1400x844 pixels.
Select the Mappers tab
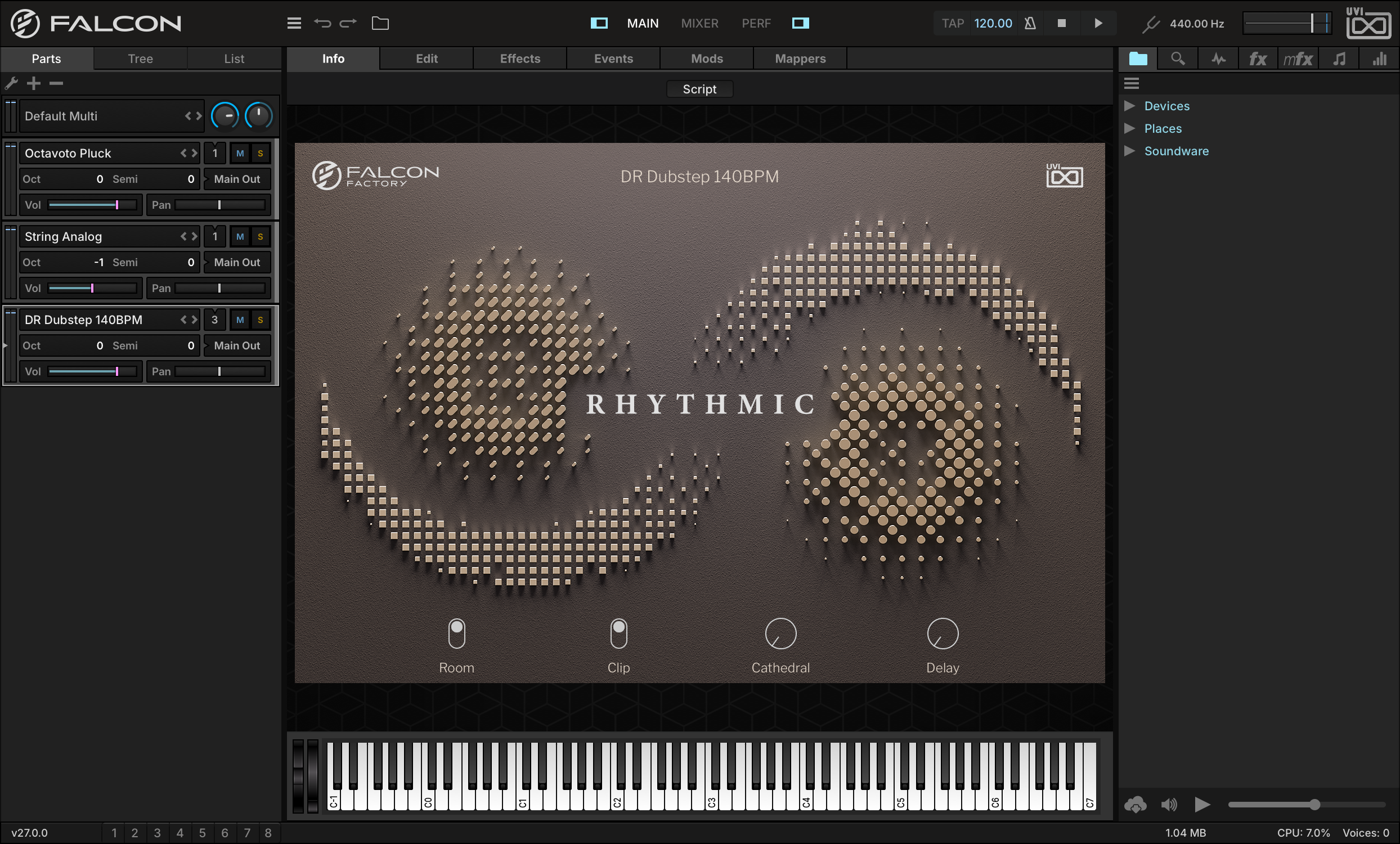pyautogui.click(x=800, y=59)
